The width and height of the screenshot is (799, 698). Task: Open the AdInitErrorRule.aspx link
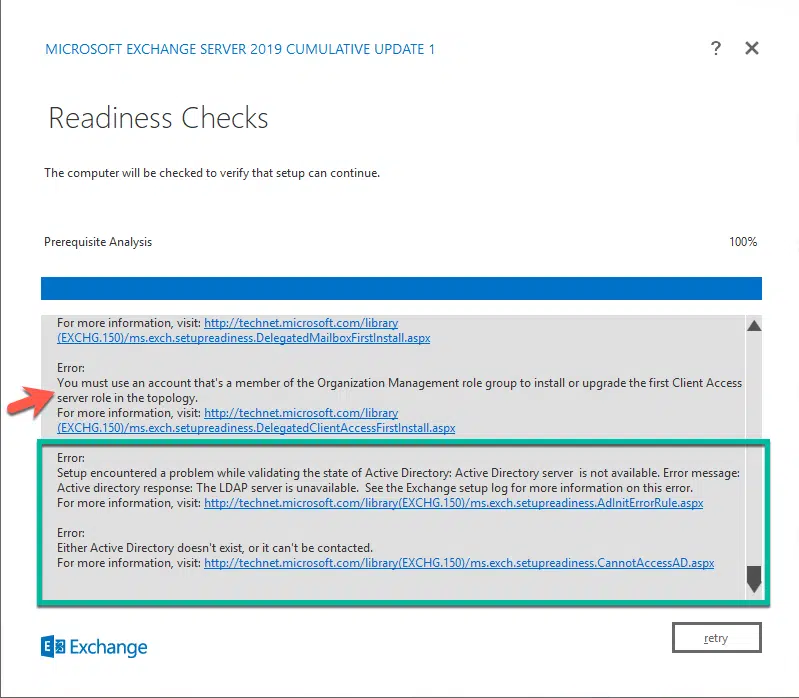[x=454, y=503]
